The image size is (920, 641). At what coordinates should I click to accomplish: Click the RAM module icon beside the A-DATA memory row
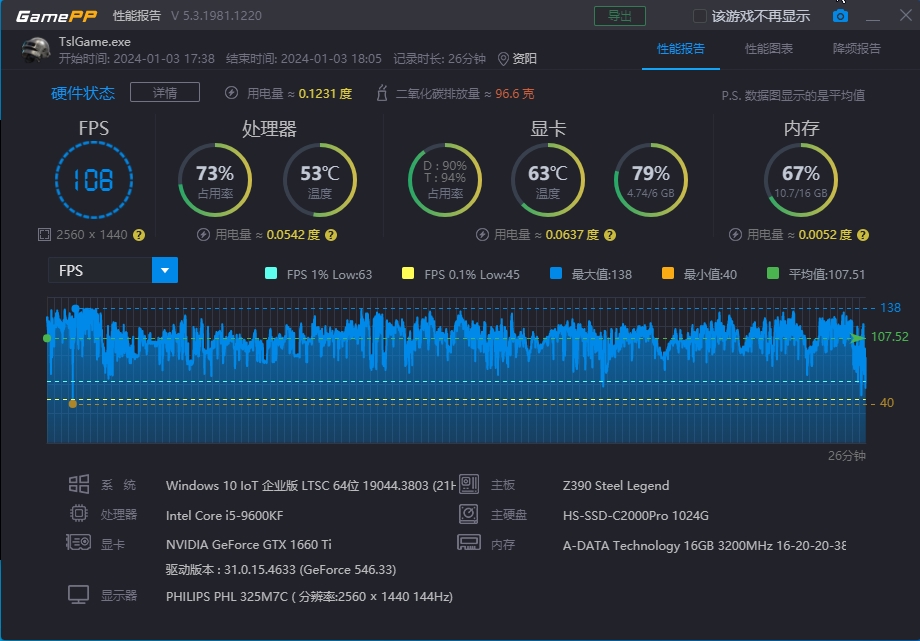tap(469, 542)
